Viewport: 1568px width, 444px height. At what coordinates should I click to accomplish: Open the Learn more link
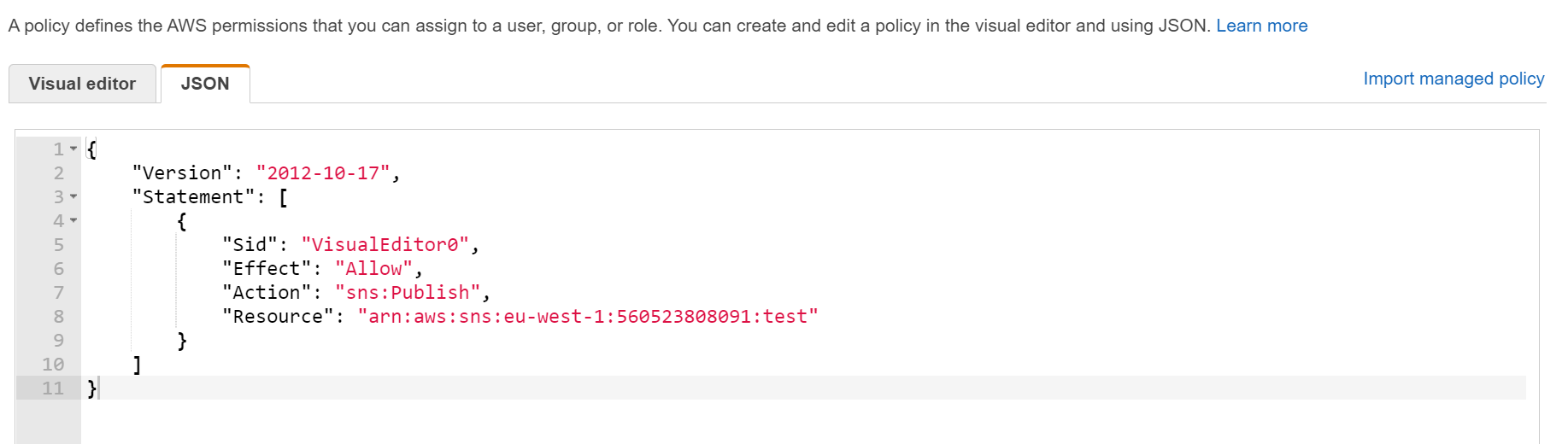(1261, 26)
